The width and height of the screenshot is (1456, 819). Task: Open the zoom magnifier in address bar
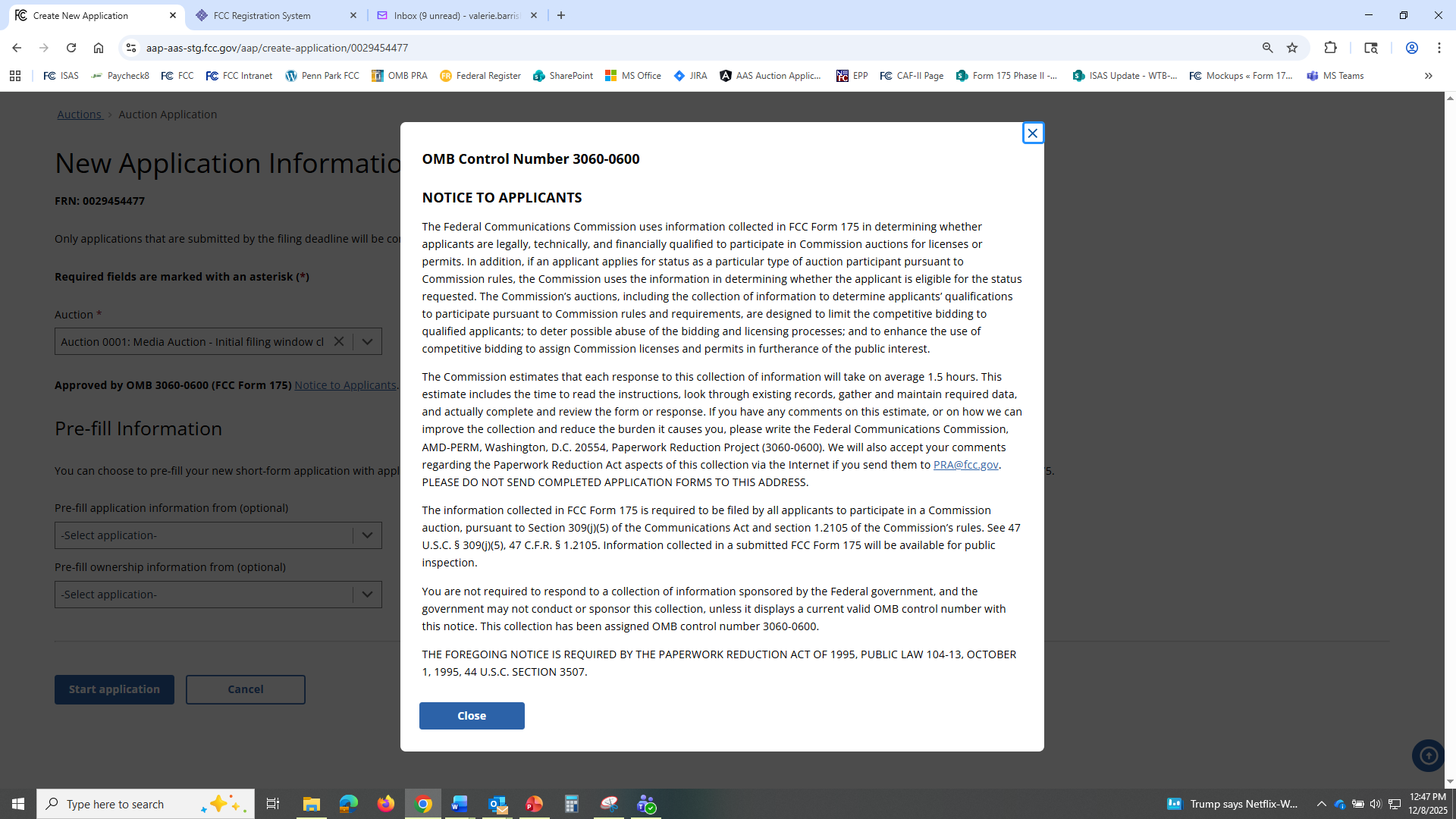(1267, 48)
